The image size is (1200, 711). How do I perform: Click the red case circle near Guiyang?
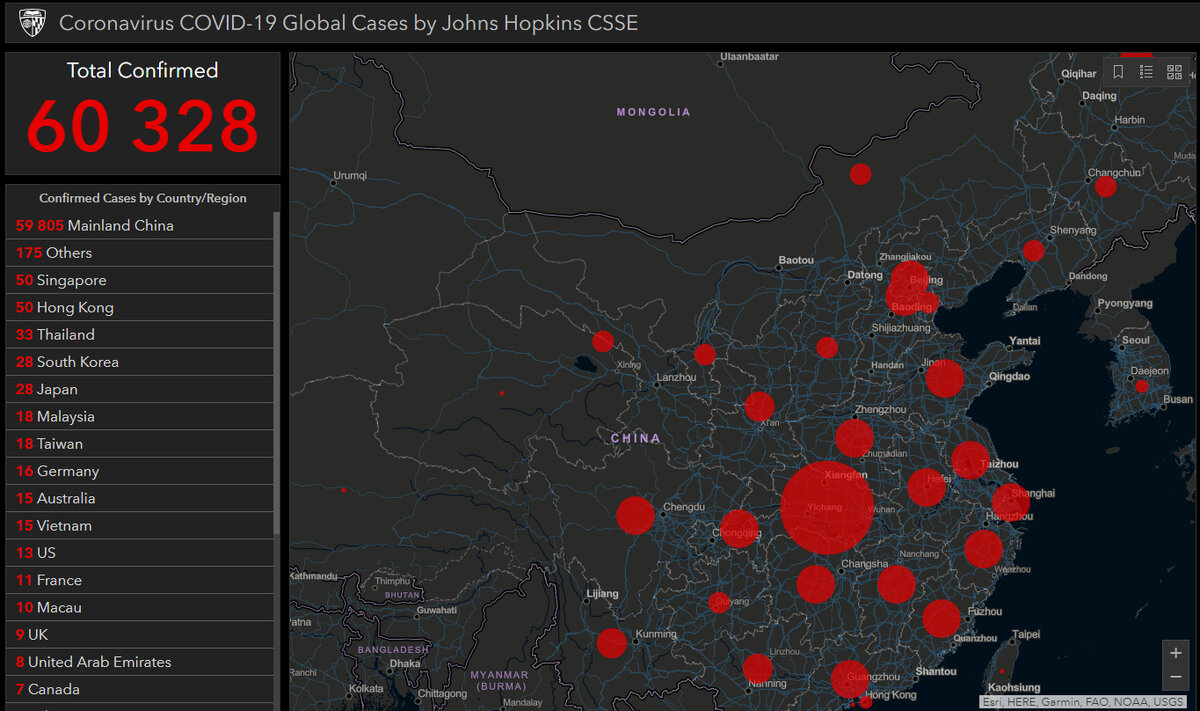click(x=718, y=602)
